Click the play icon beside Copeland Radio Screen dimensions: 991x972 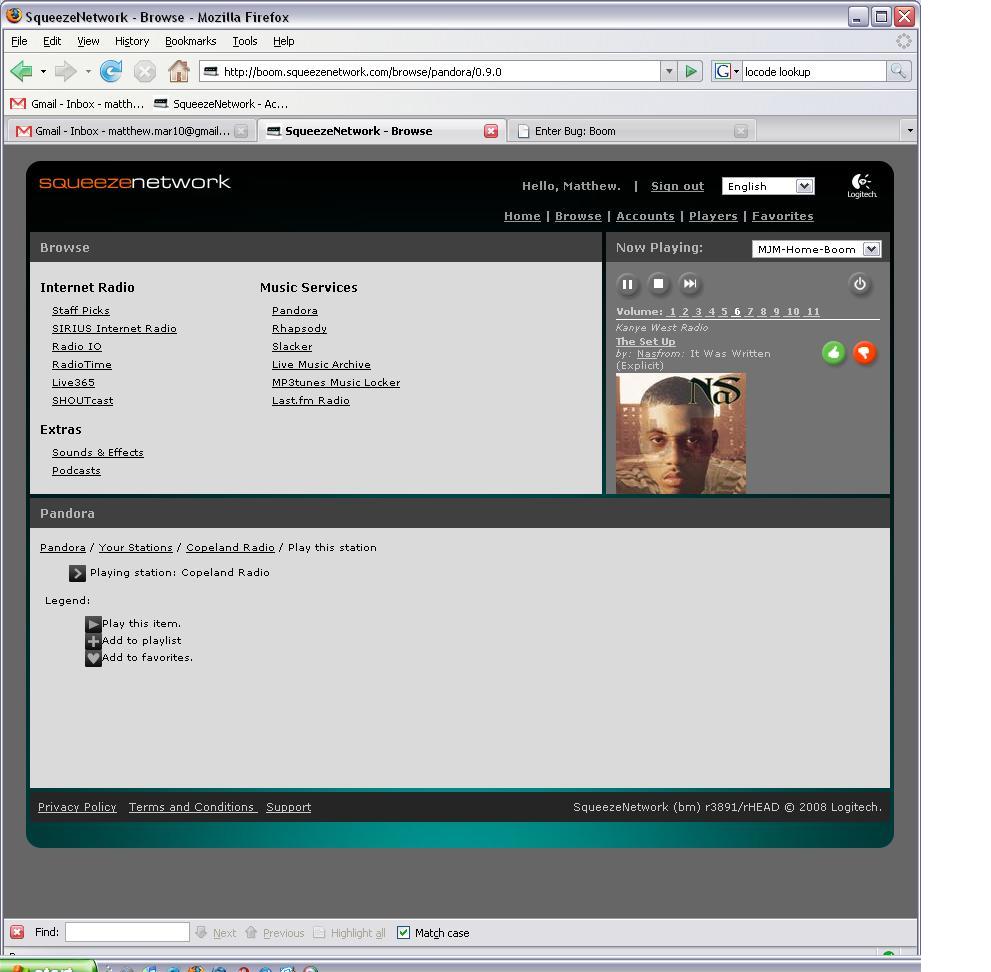77,573
